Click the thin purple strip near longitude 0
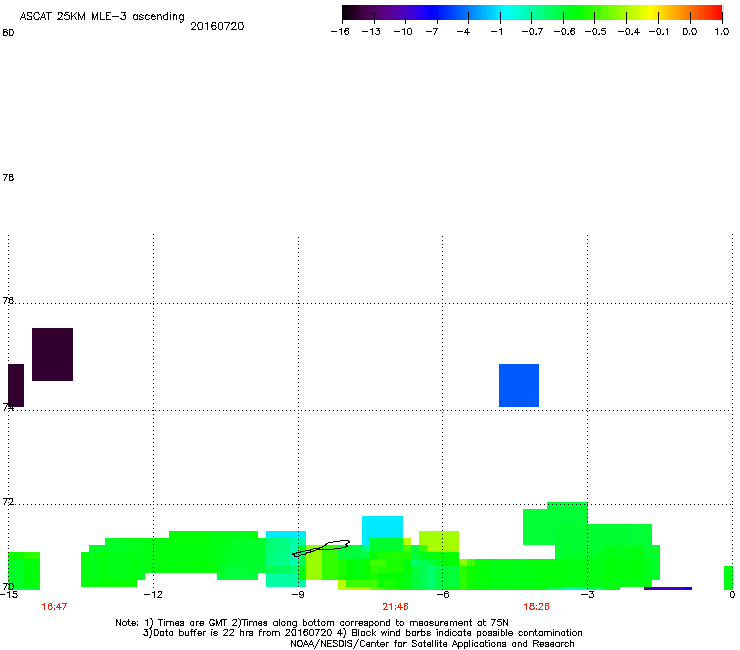The height and width of the screenshot is (650, 740). [668, 588]
